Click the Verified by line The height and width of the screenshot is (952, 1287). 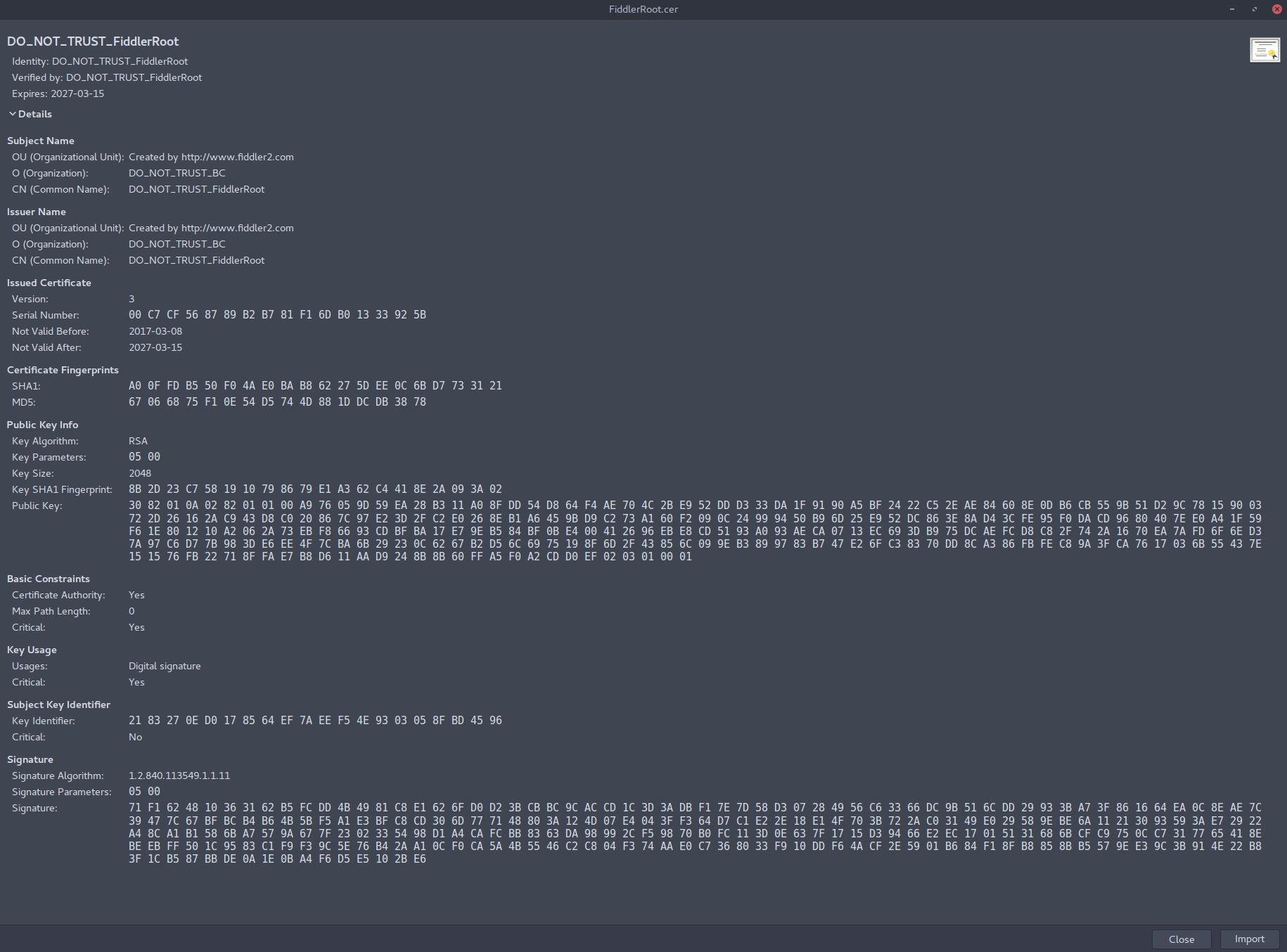(107, 77)
